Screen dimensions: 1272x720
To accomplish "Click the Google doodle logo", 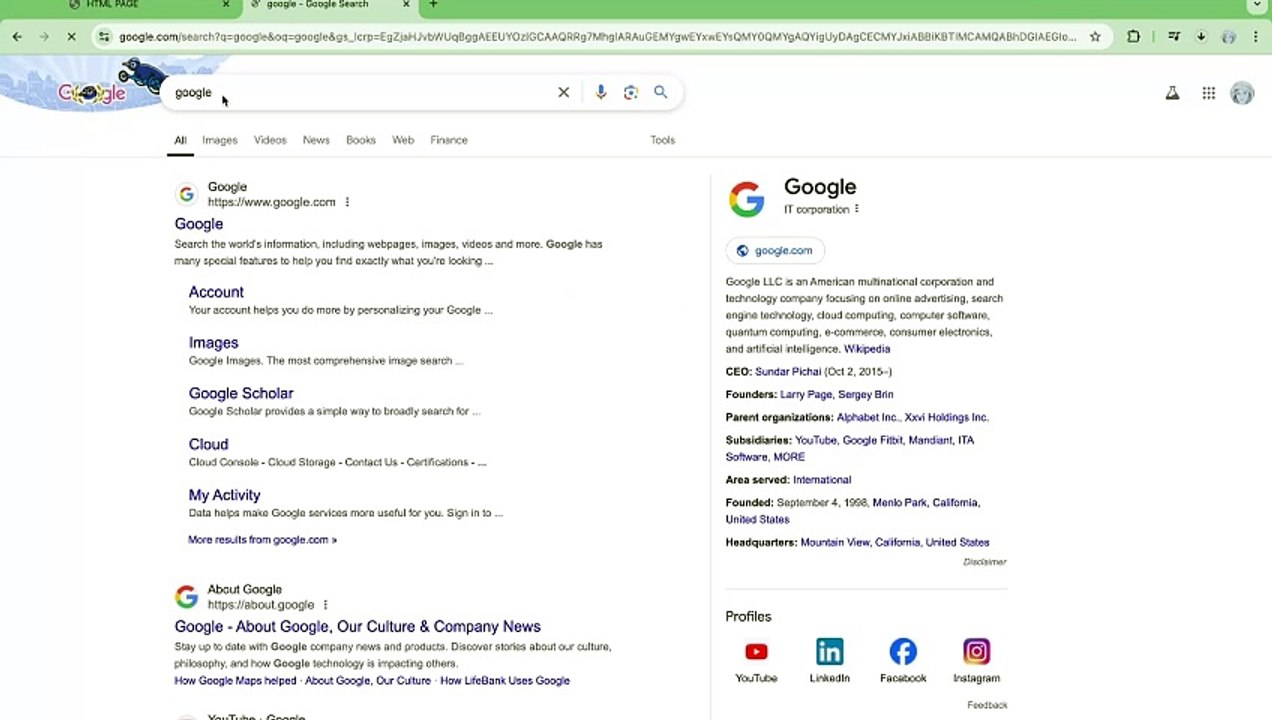I will tap(92, 92).
